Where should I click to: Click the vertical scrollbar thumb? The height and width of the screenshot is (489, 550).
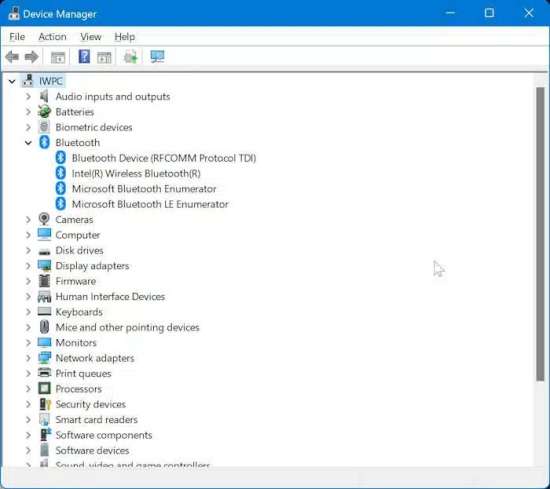[x=540, y=234]
